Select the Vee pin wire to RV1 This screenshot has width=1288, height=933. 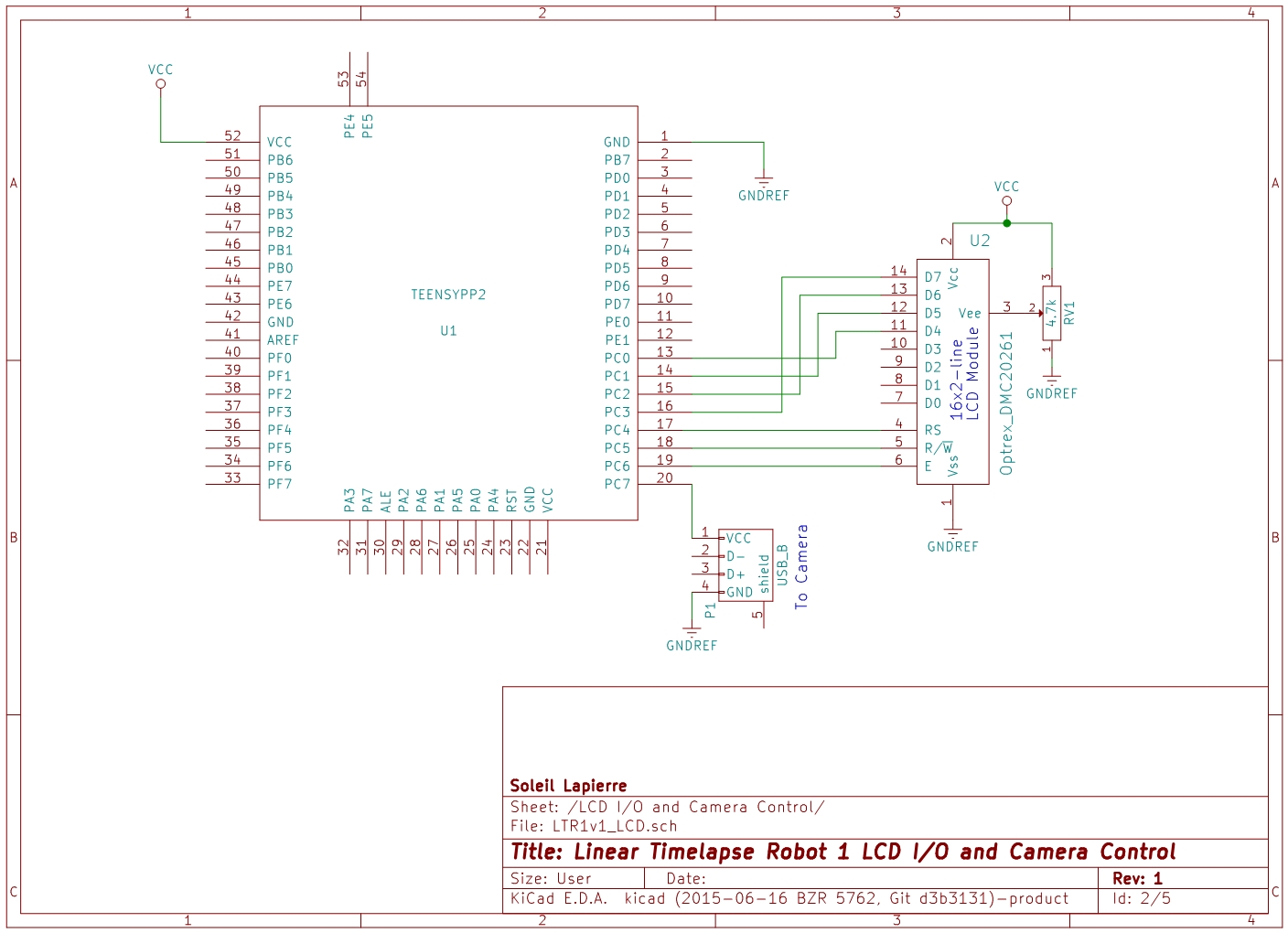click(x=1015, y=312)
